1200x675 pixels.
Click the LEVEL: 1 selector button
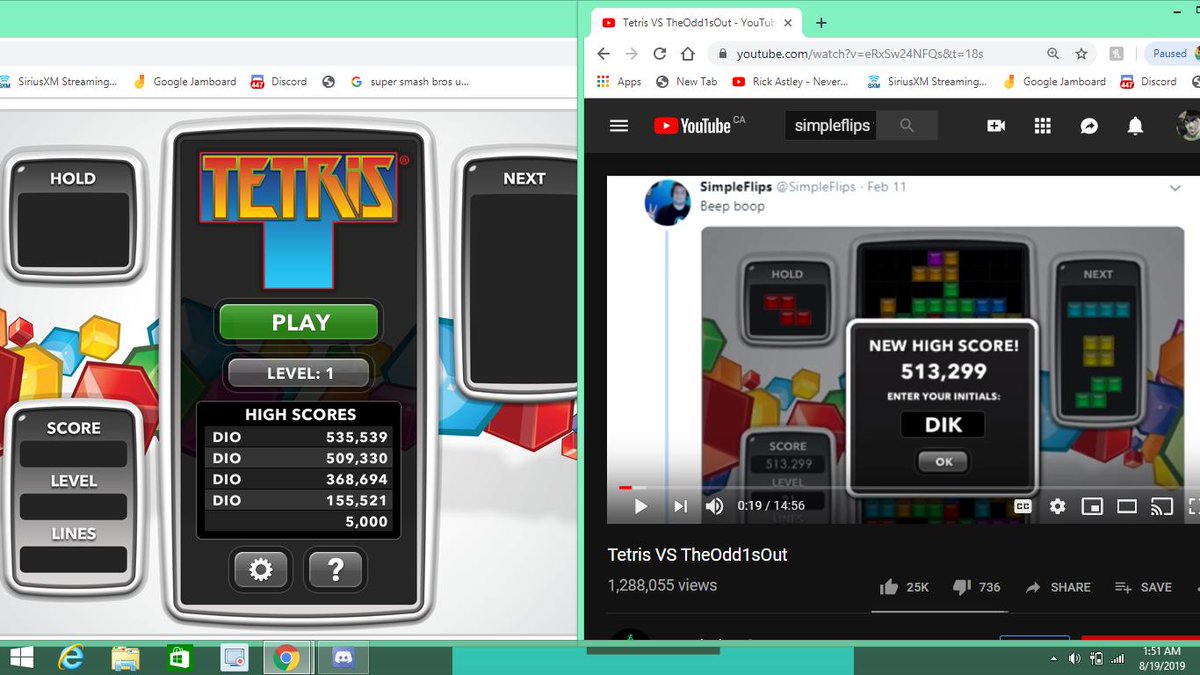(299, 373)
